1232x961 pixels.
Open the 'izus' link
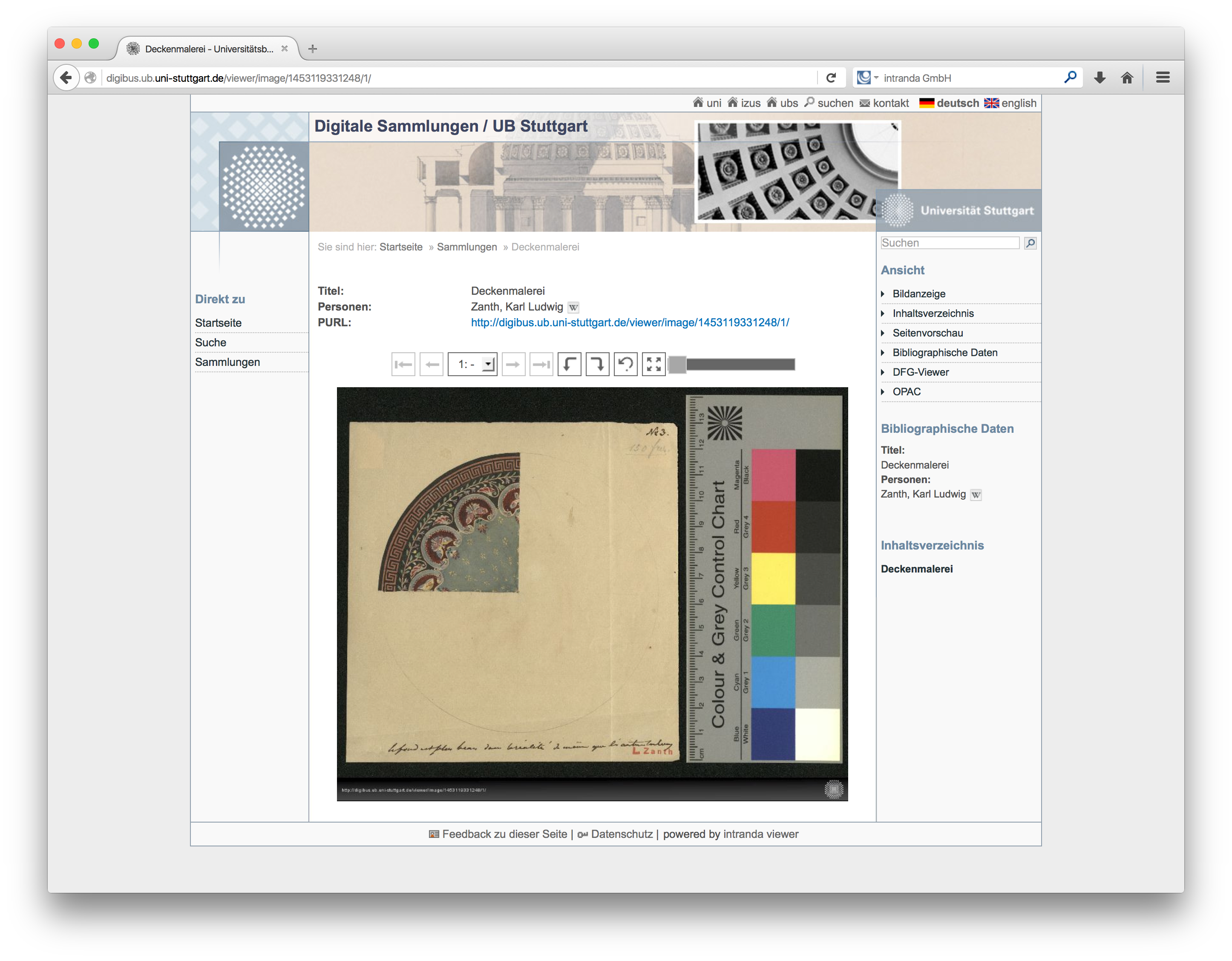click(x=743, y=103)
